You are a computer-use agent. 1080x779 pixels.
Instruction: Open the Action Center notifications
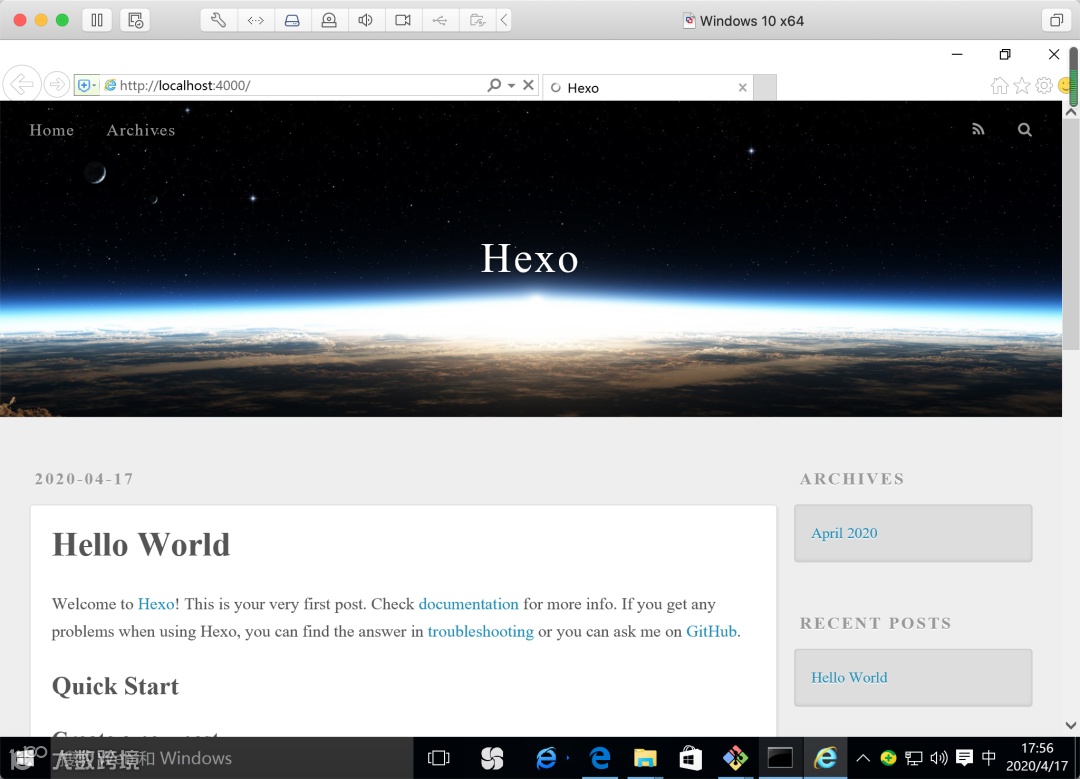click(964, 758)
